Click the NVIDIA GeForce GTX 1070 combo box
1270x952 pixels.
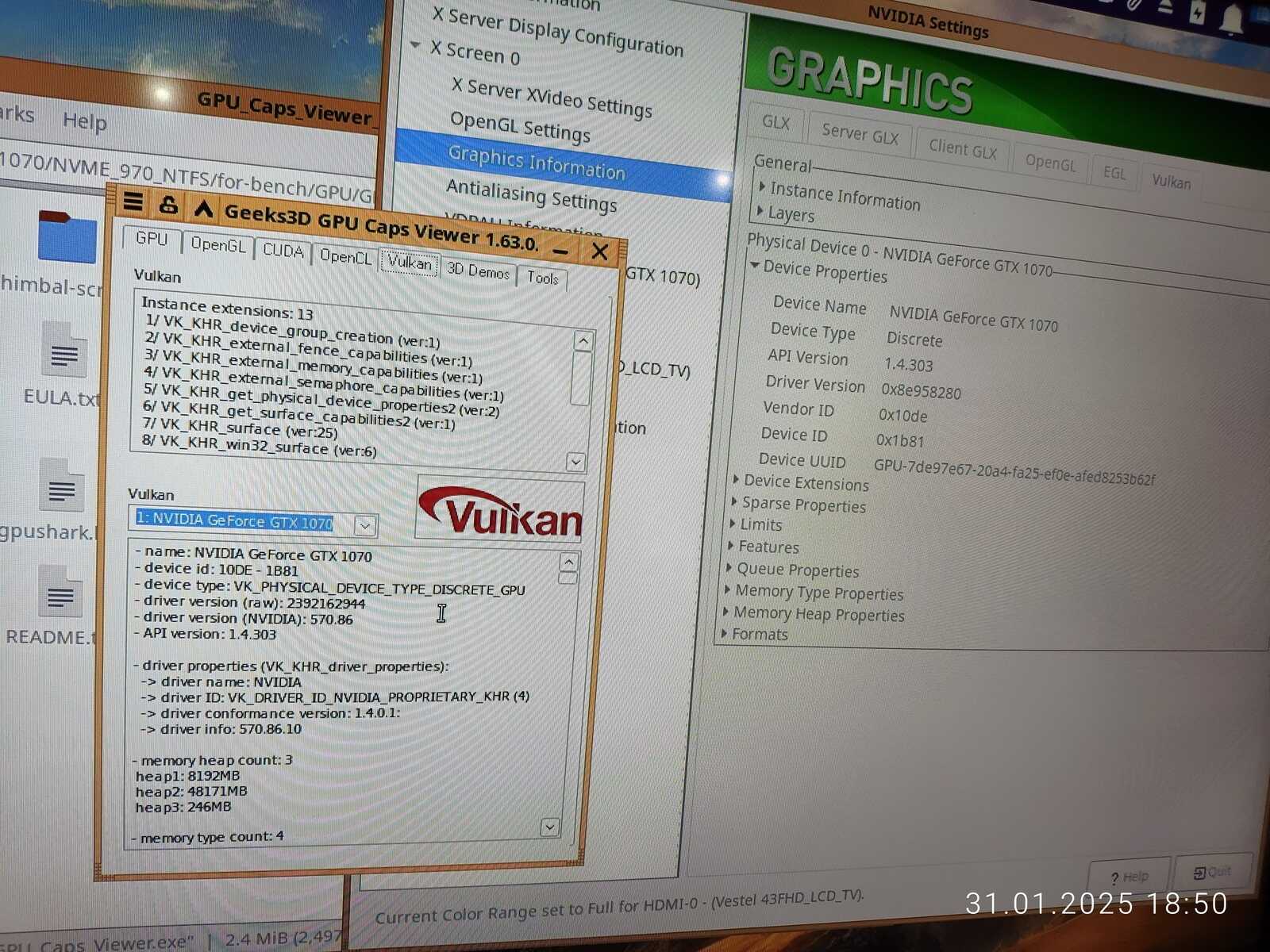pyautogui.click(x=252, y=521)
